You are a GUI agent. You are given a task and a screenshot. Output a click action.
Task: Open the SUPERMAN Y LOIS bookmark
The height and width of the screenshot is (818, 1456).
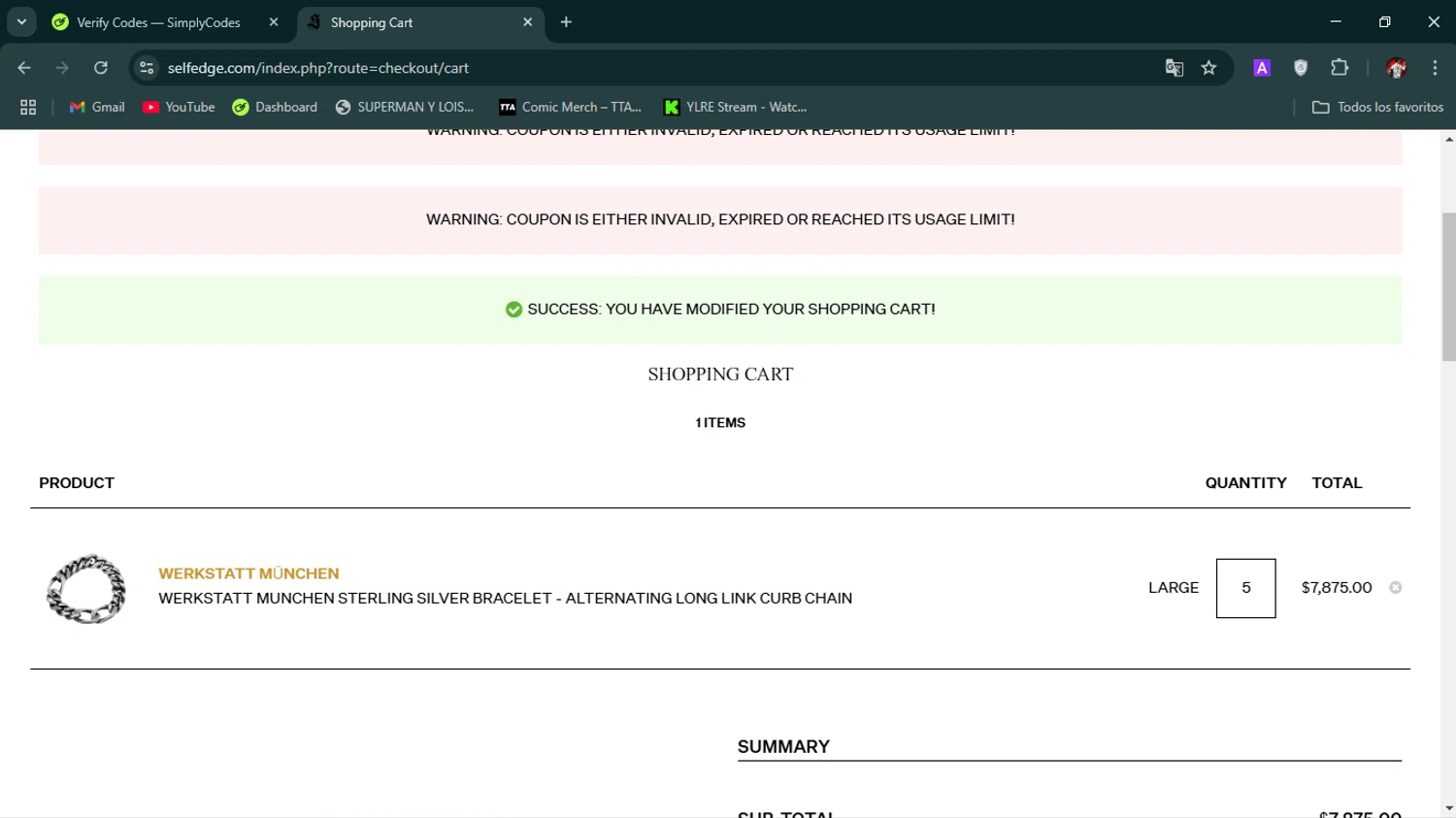coord(405,107)
